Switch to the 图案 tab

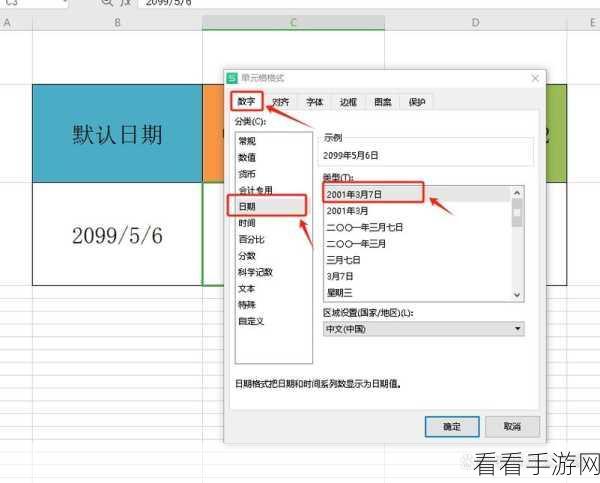383,102
